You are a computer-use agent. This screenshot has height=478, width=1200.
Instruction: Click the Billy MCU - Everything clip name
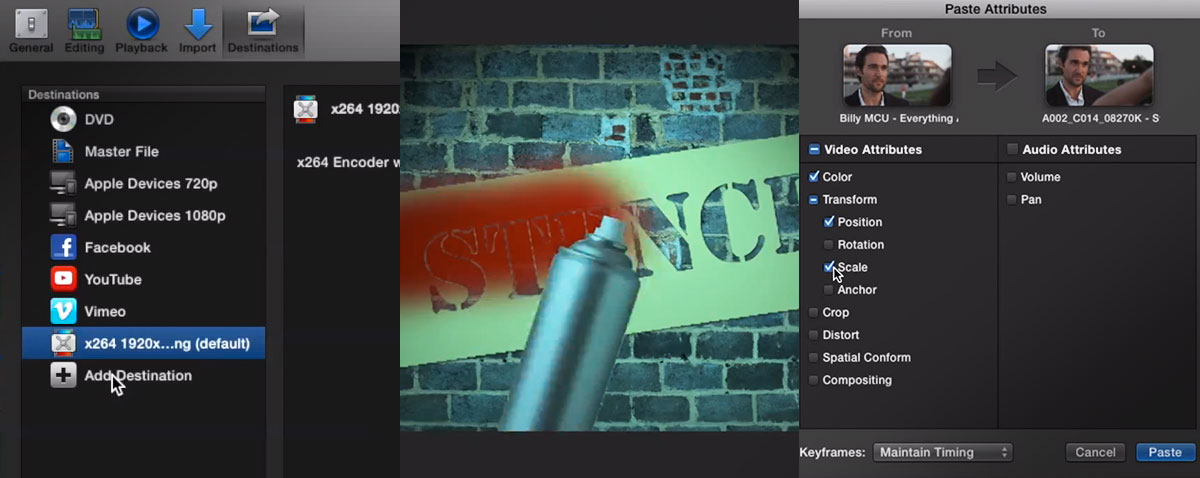900,119
